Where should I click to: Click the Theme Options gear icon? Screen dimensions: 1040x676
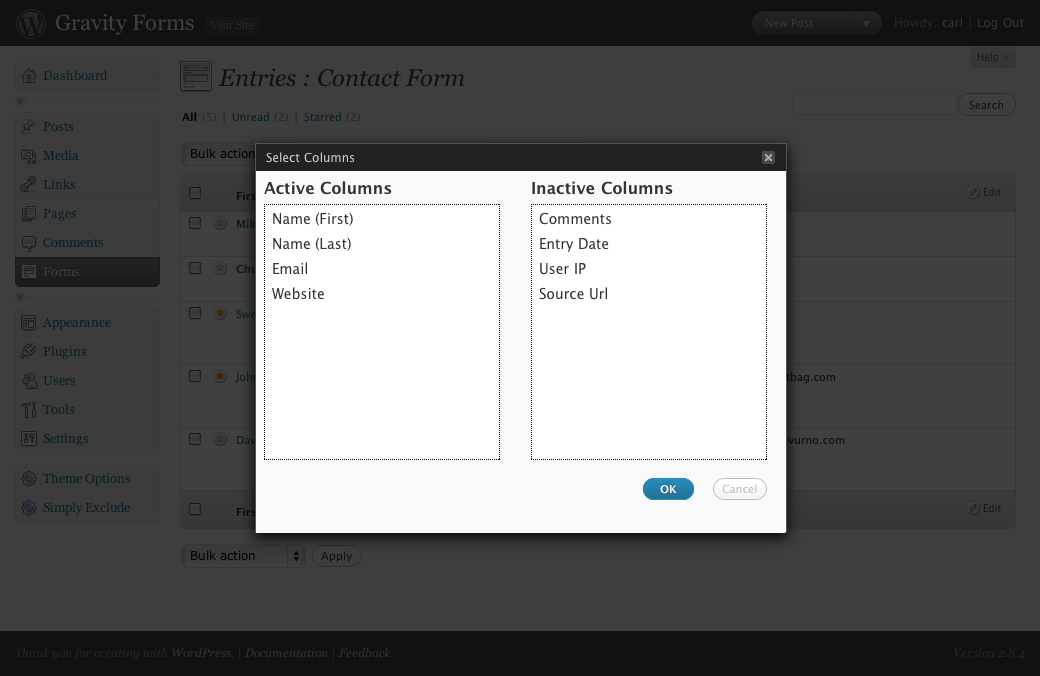point(29,478)
